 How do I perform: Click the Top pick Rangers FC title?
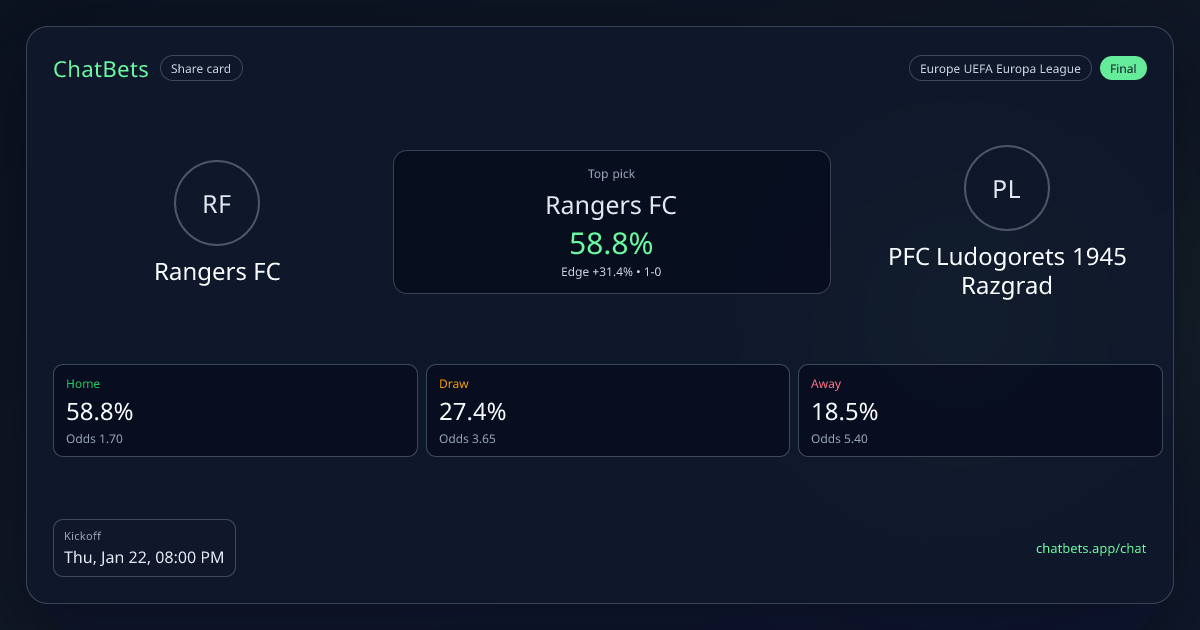611,206
